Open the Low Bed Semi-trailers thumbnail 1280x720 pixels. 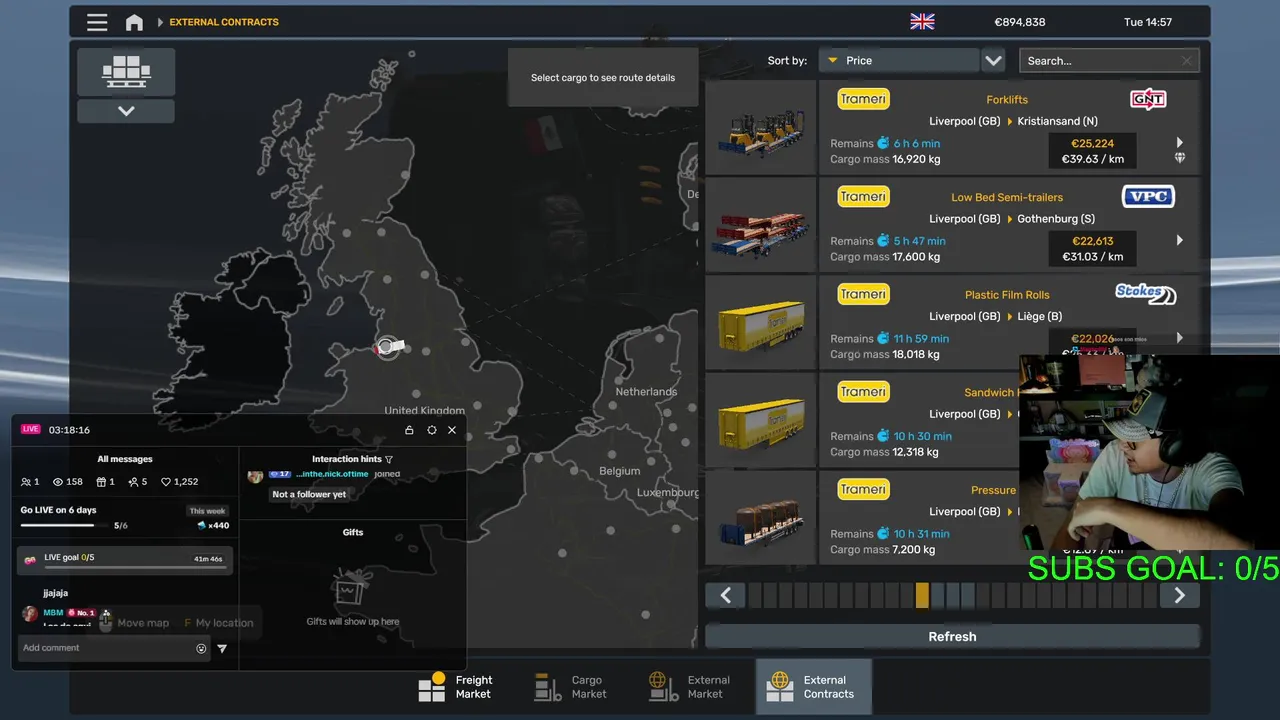click(x=761, y=225)
